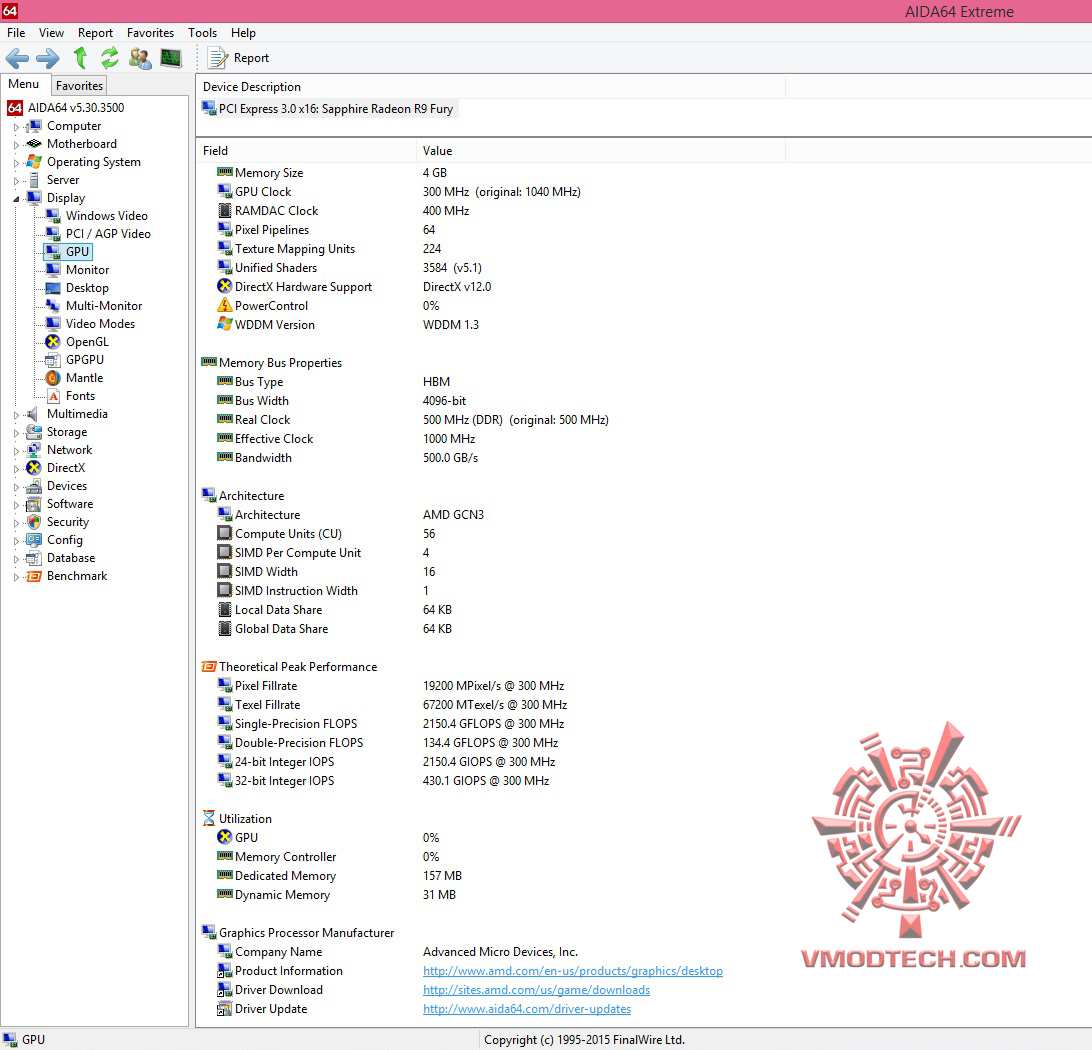This screenshot has width=1092, height=1050.
Task: Click the Device Description column header
Action: click(x=490, y=86)
